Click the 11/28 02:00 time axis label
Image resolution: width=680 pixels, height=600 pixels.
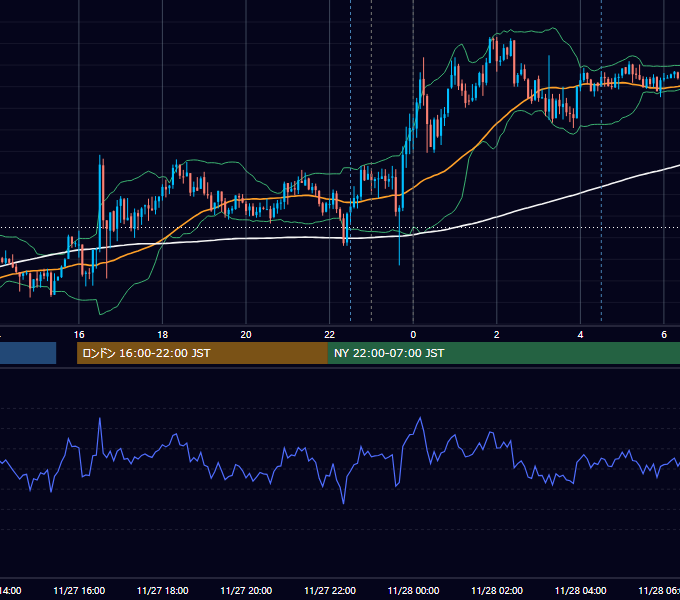pos(497,590)
